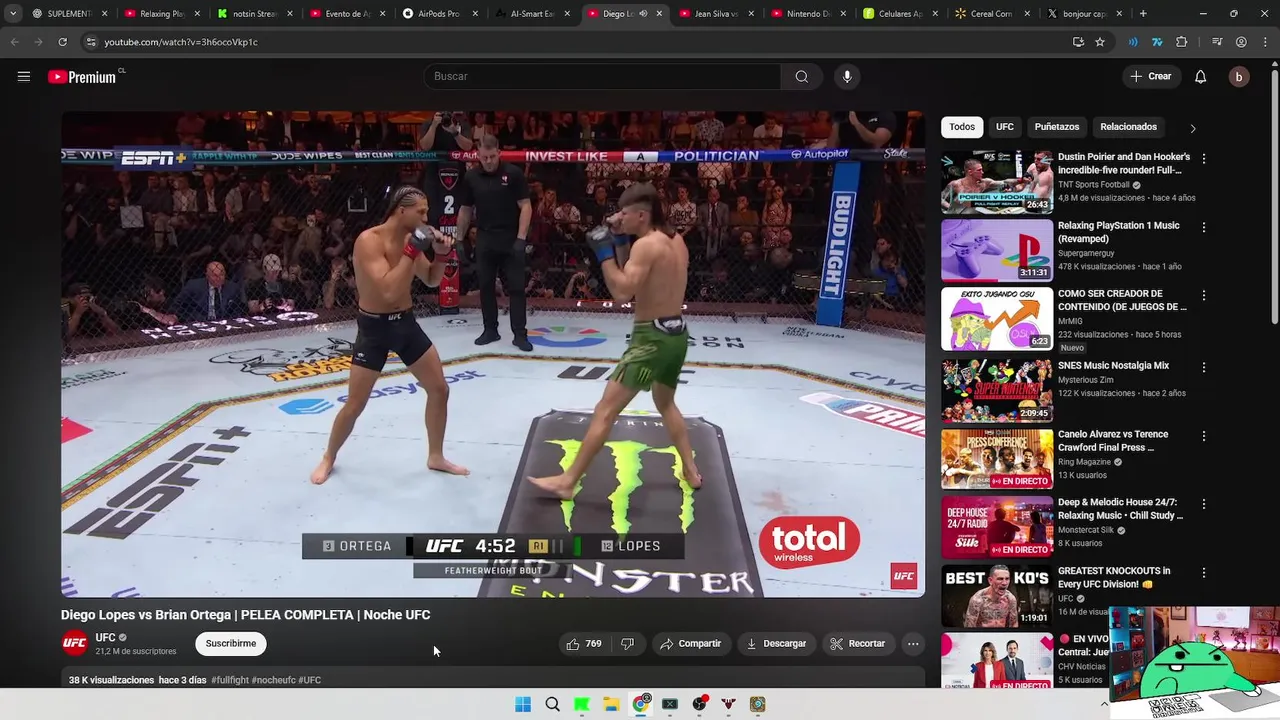Click the Descargar button

pos(776,644)
